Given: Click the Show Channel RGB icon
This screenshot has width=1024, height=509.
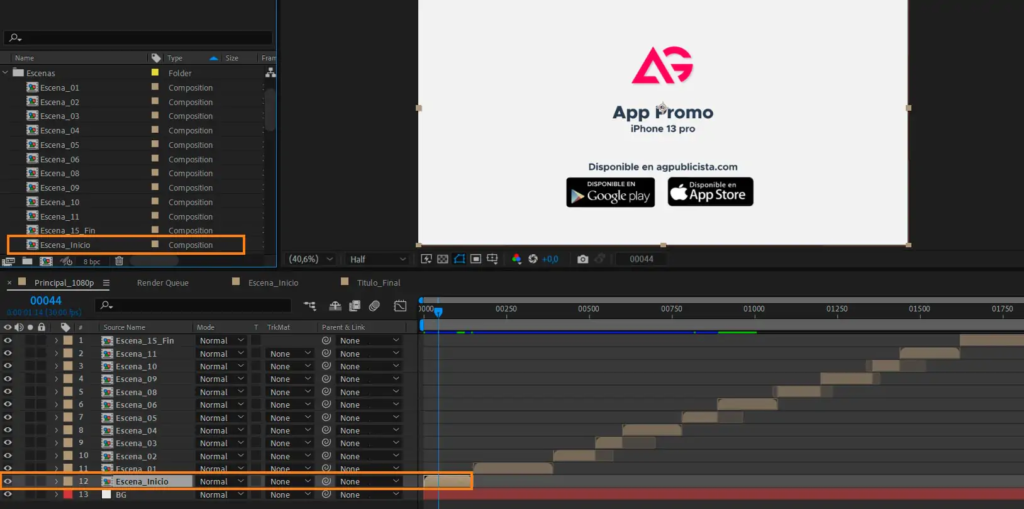Looking at the screenshot, I should coord(517,259).
